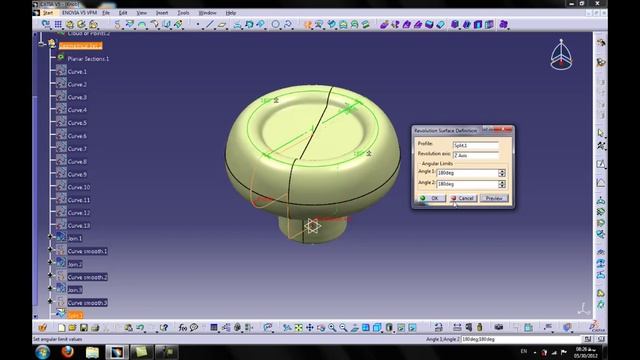
Task: Expand the Curve smooth.1 node
Action: 50,249
